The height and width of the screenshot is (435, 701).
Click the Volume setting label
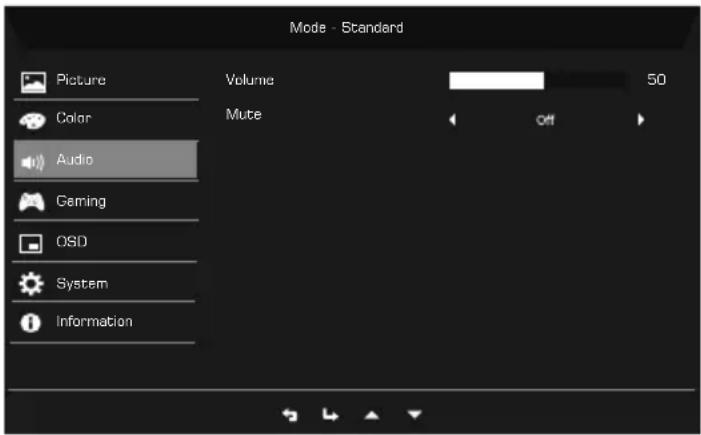click(250, 80)
